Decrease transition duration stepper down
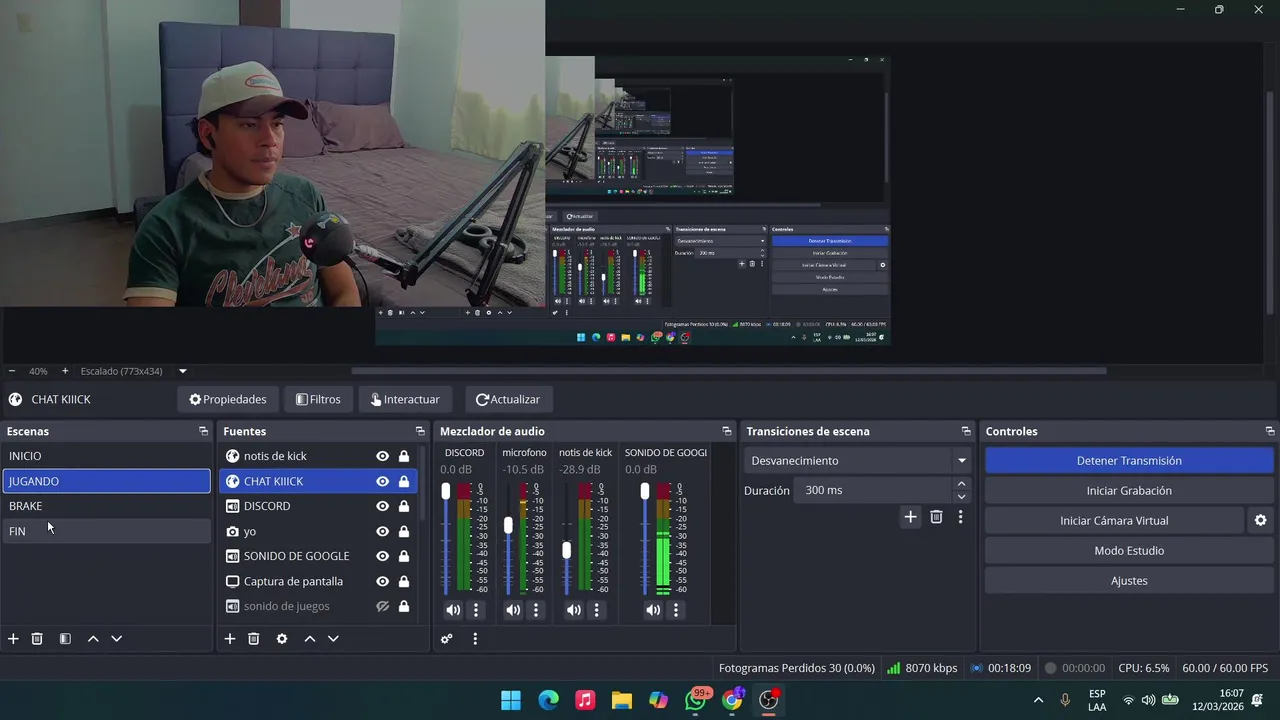 (962, 497)
